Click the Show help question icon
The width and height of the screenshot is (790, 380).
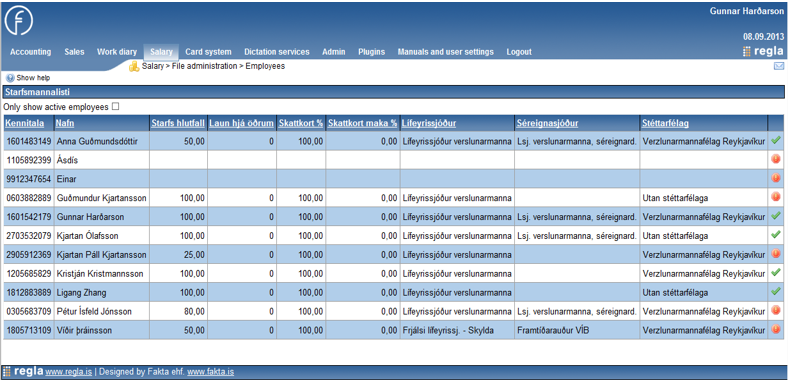(x=10, y=78)
